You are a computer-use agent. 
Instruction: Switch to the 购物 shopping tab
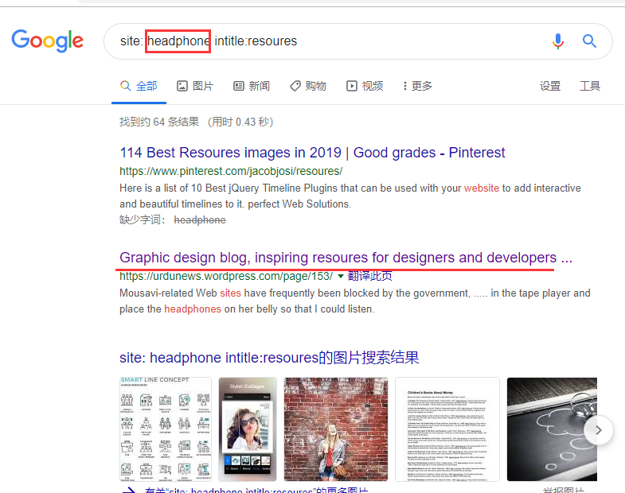[308, 86]
